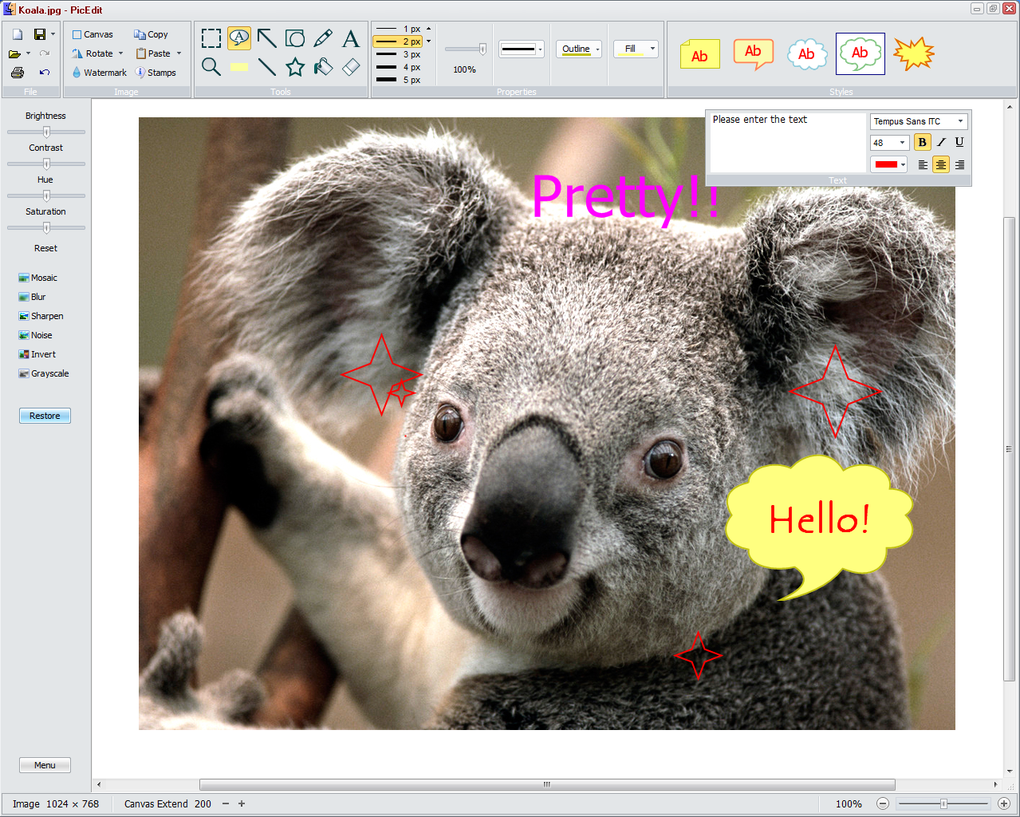
Task: Choose the Paint bucket fill tool
Action: [x=322, y=66]
